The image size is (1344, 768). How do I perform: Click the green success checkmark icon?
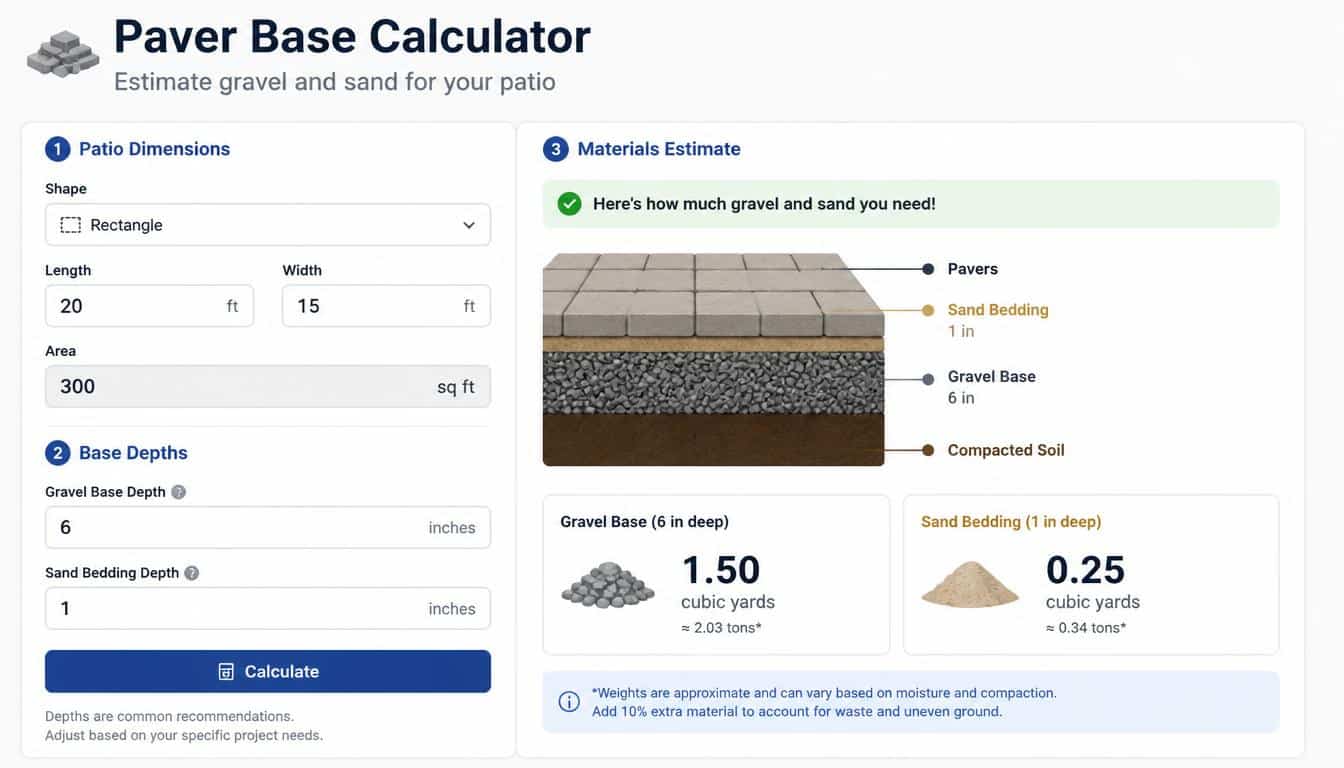(569, 204)
